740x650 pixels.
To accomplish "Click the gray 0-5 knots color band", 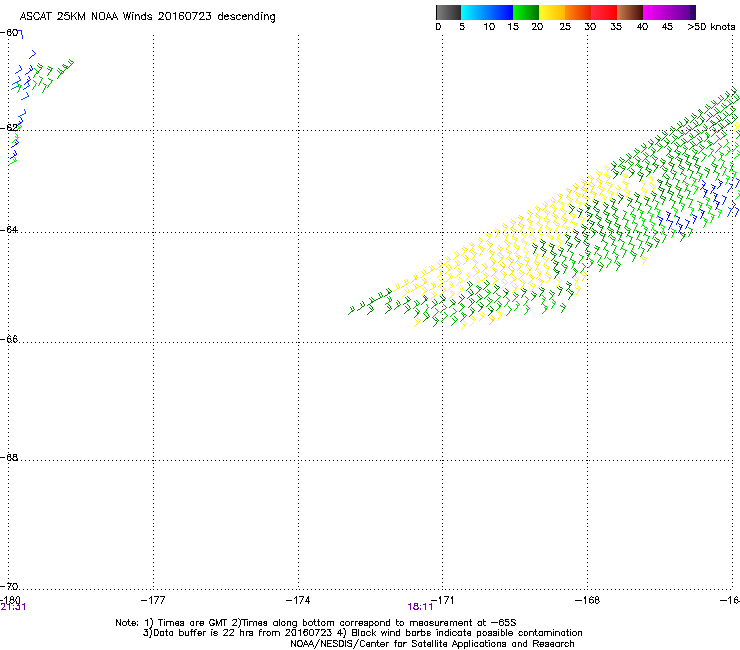I will click(x=448, y=12).
